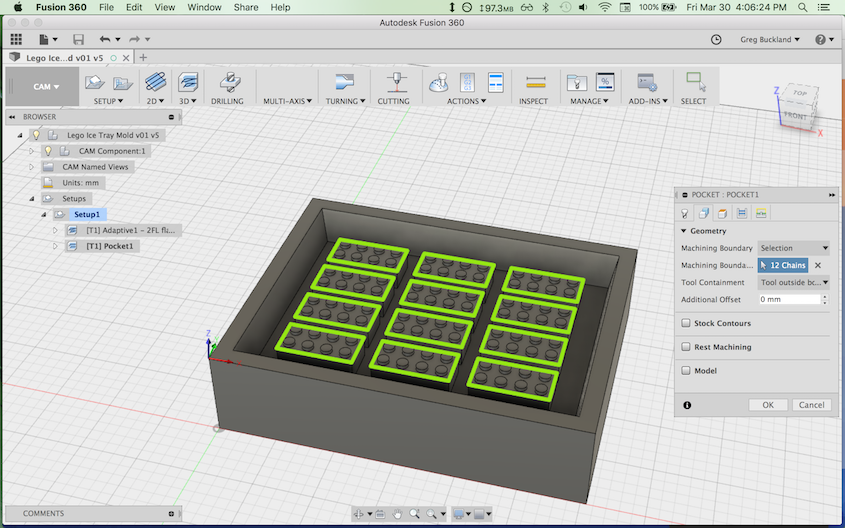Screen dimensions: 845x528
Task: Expand the CAM Component:1 tree node
Action: click(31, 151)
